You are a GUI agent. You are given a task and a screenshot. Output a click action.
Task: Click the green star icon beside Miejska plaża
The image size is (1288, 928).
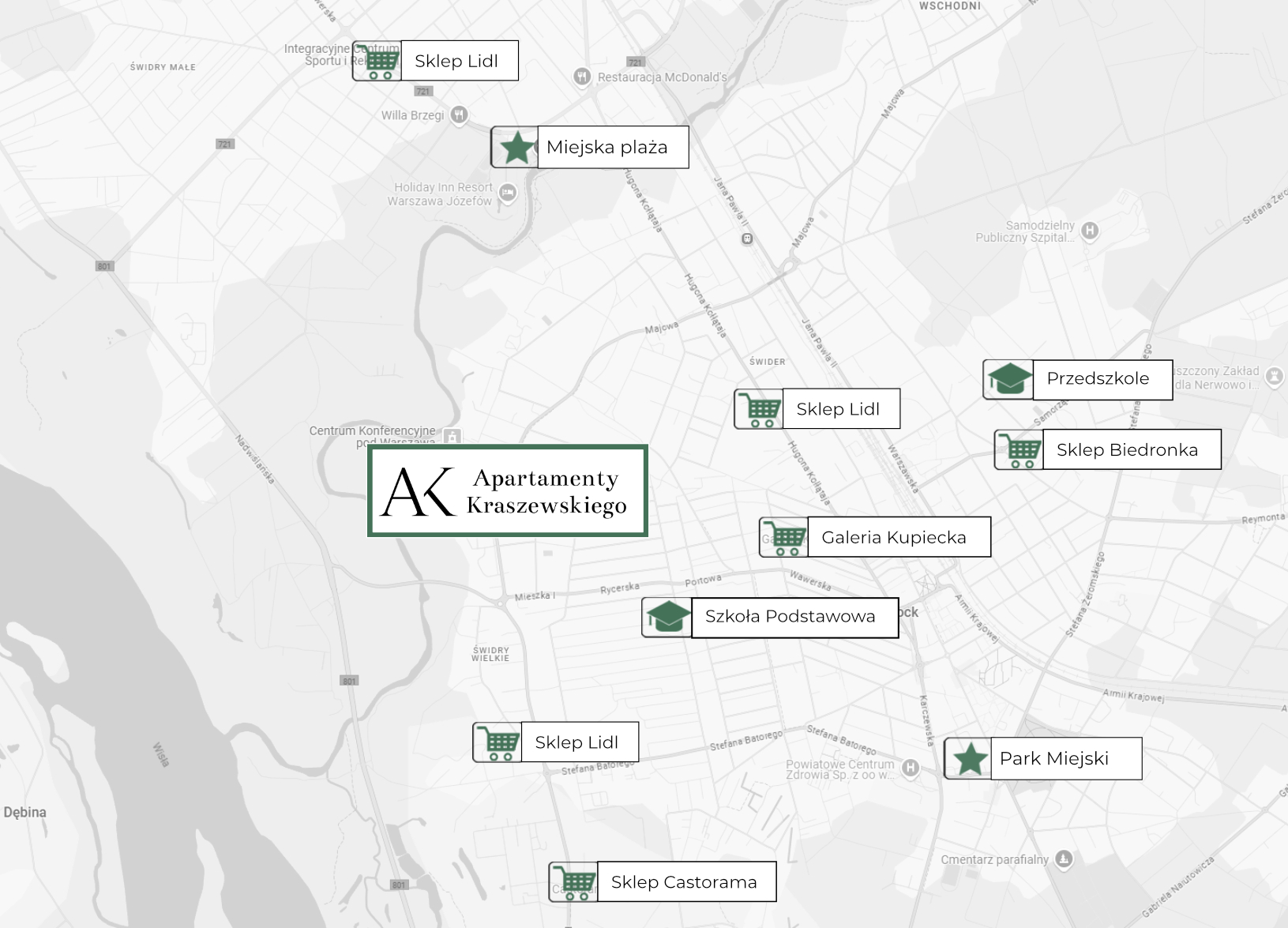[516, 148]
